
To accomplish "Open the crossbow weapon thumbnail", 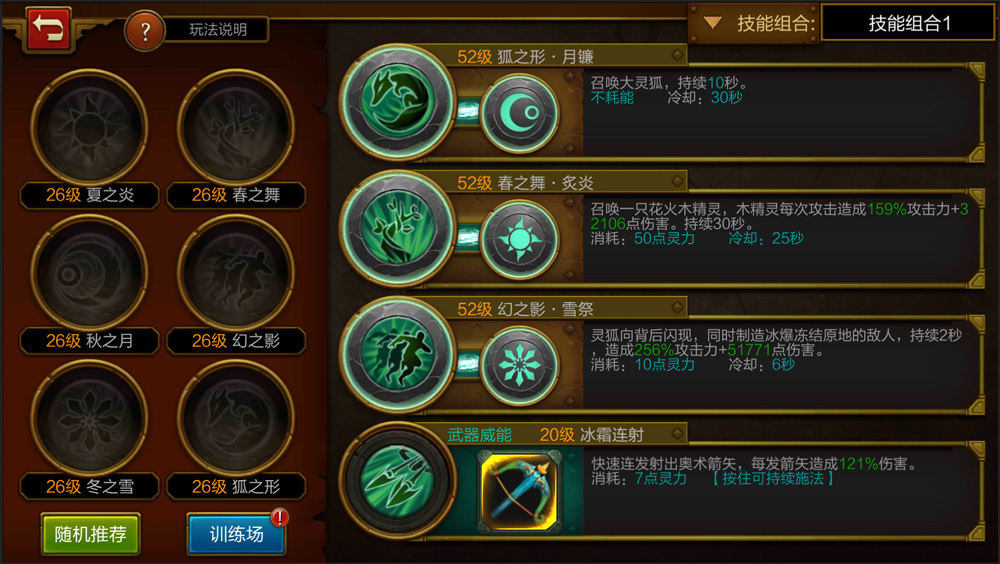I will click(x=520, y=492).
